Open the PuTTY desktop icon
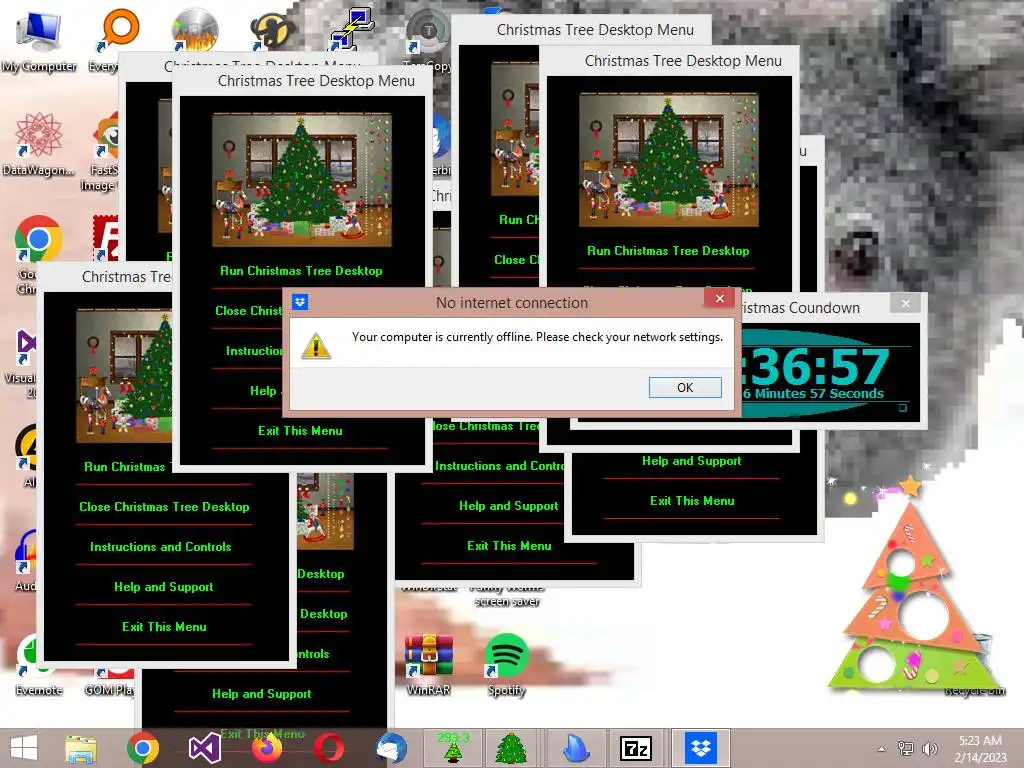This screenshot has width=1024, height=768. pyautogui.click(x=351, y=29)
